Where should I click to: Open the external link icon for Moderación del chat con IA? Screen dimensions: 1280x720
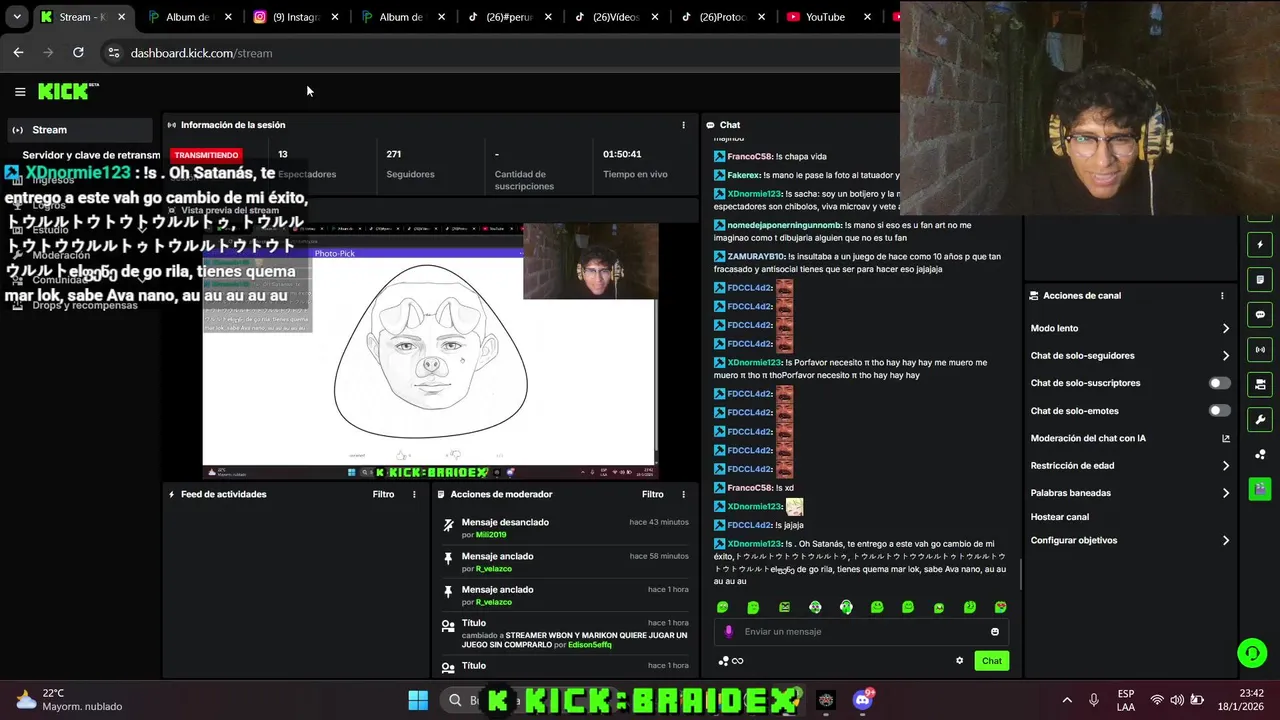click(x=1226, y=438)
